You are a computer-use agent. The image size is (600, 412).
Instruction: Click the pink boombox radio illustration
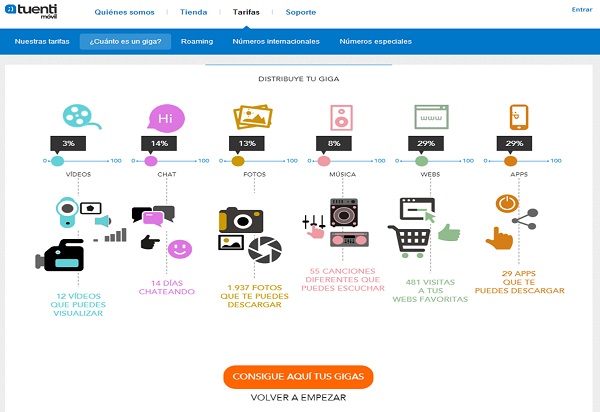click(349, 239)
